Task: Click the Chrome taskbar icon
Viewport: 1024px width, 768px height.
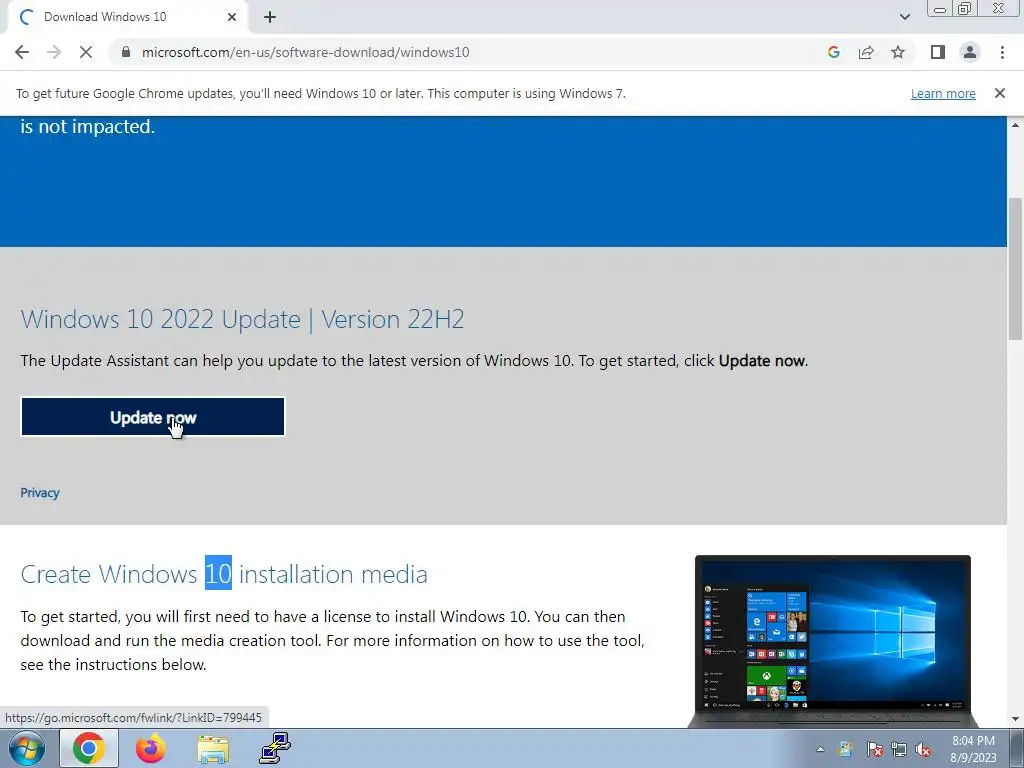Action: click(x=89, y=748)
